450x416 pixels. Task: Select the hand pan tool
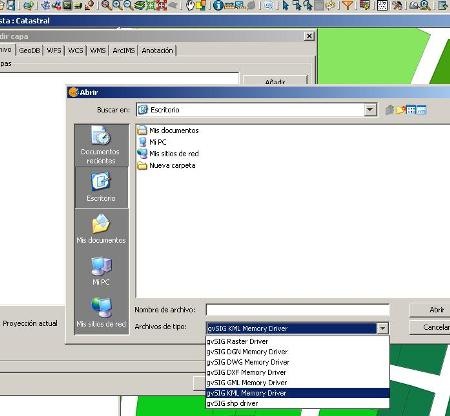[190, 5]
